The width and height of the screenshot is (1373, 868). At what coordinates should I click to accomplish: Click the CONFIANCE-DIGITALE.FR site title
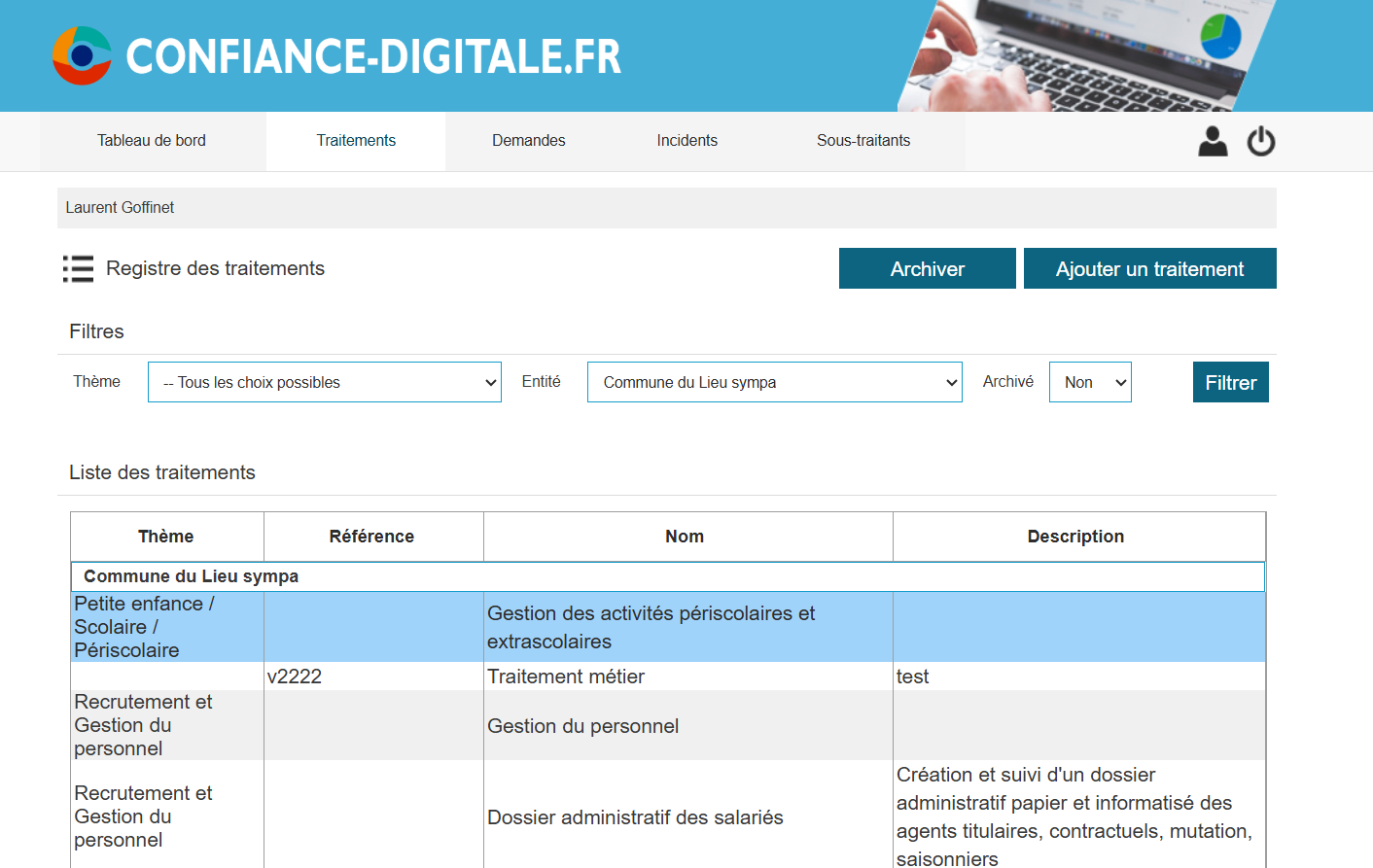pos(373,56)
